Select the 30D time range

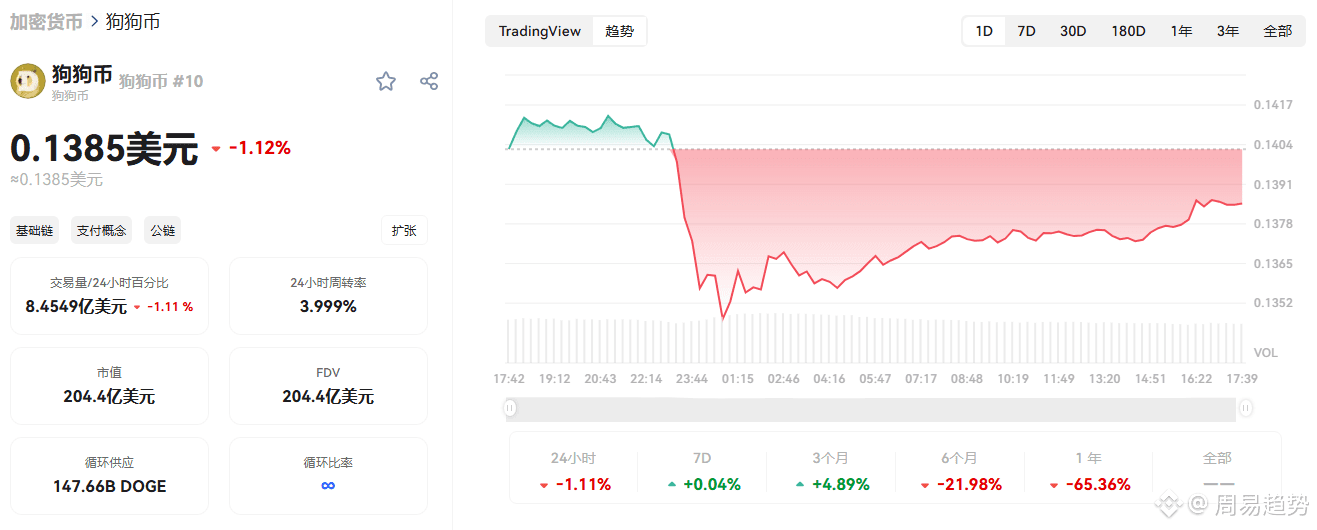1073,31
